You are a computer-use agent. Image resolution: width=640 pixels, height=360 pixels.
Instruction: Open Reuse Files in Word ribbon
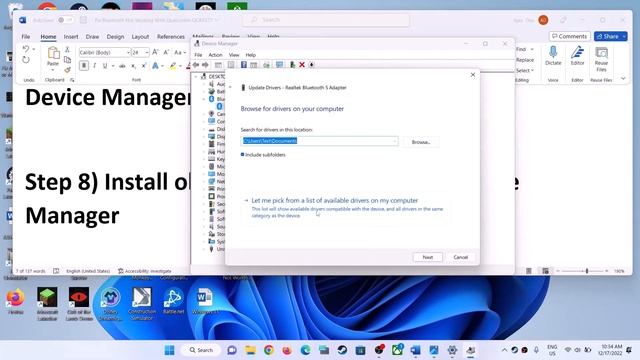pos(601,59)
